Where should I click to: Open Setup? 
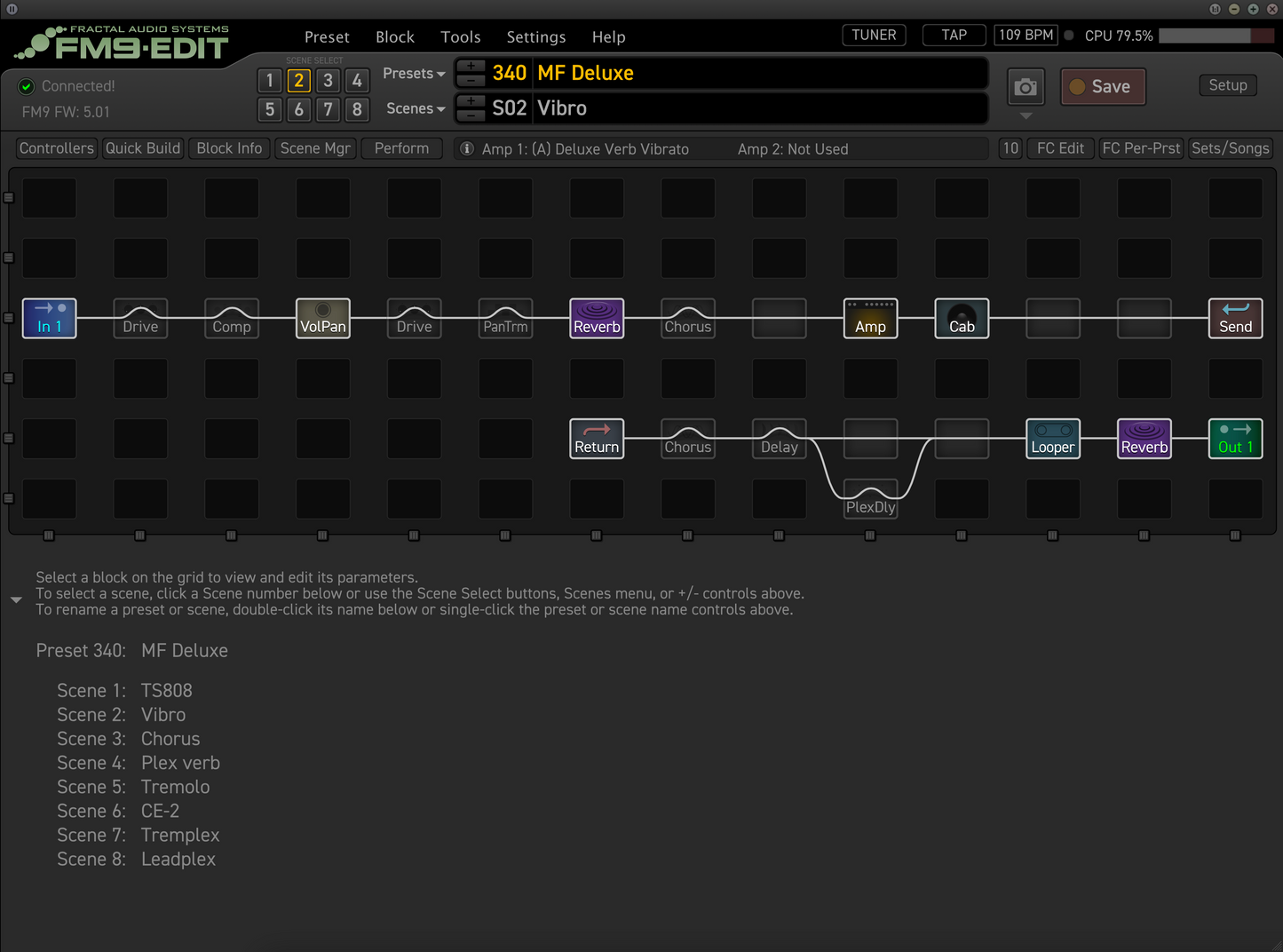1228,85
